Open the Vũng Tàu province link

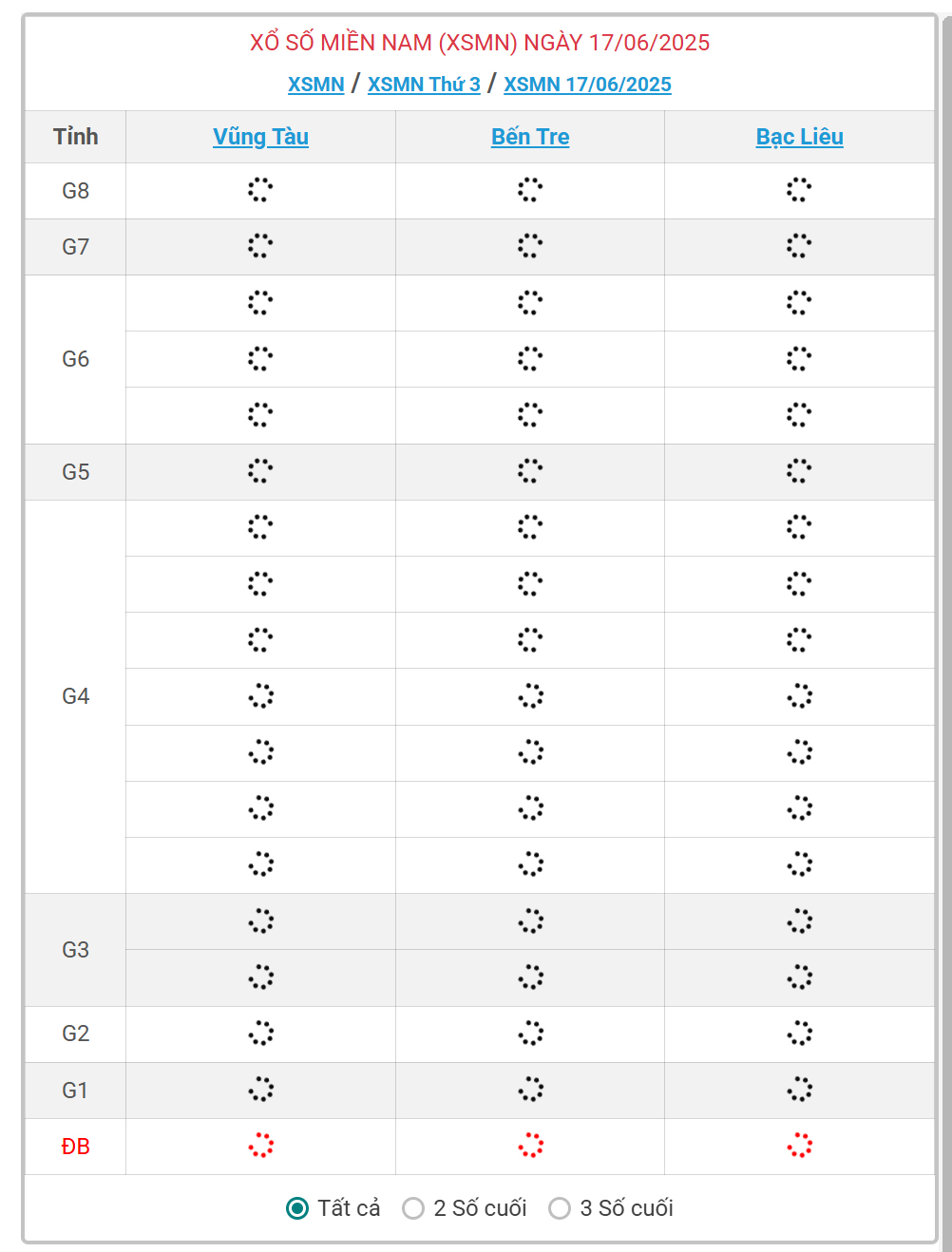(260, 137)
